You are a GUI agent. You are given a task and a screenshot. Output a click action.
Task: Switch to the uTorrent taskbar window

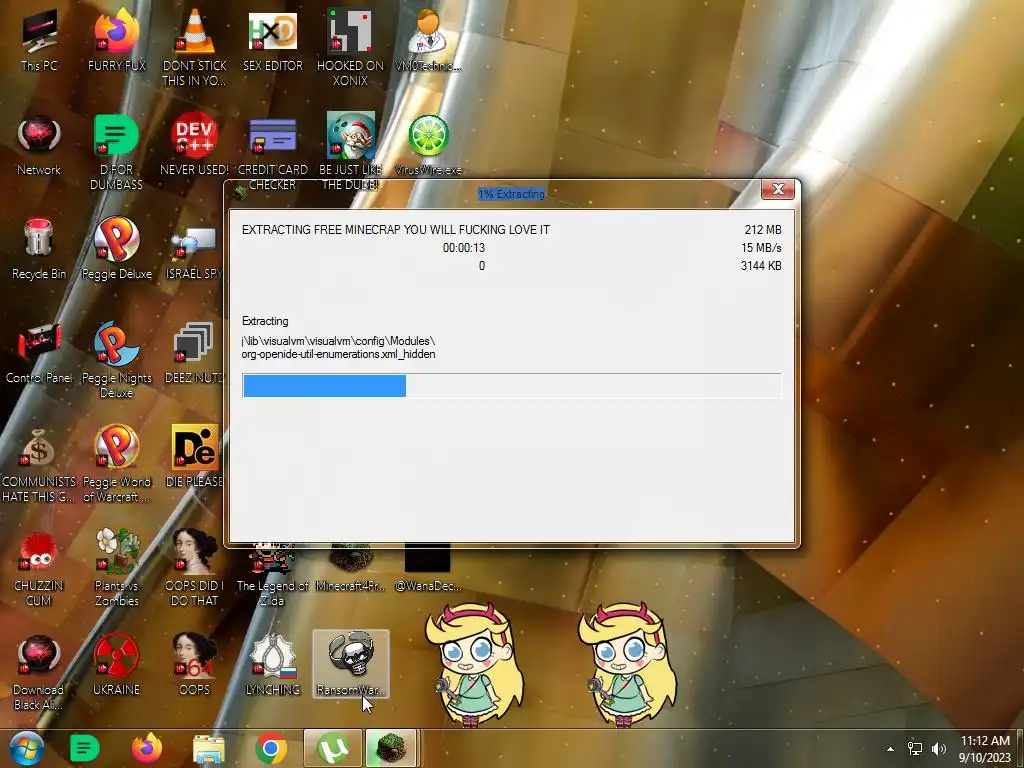332,748
